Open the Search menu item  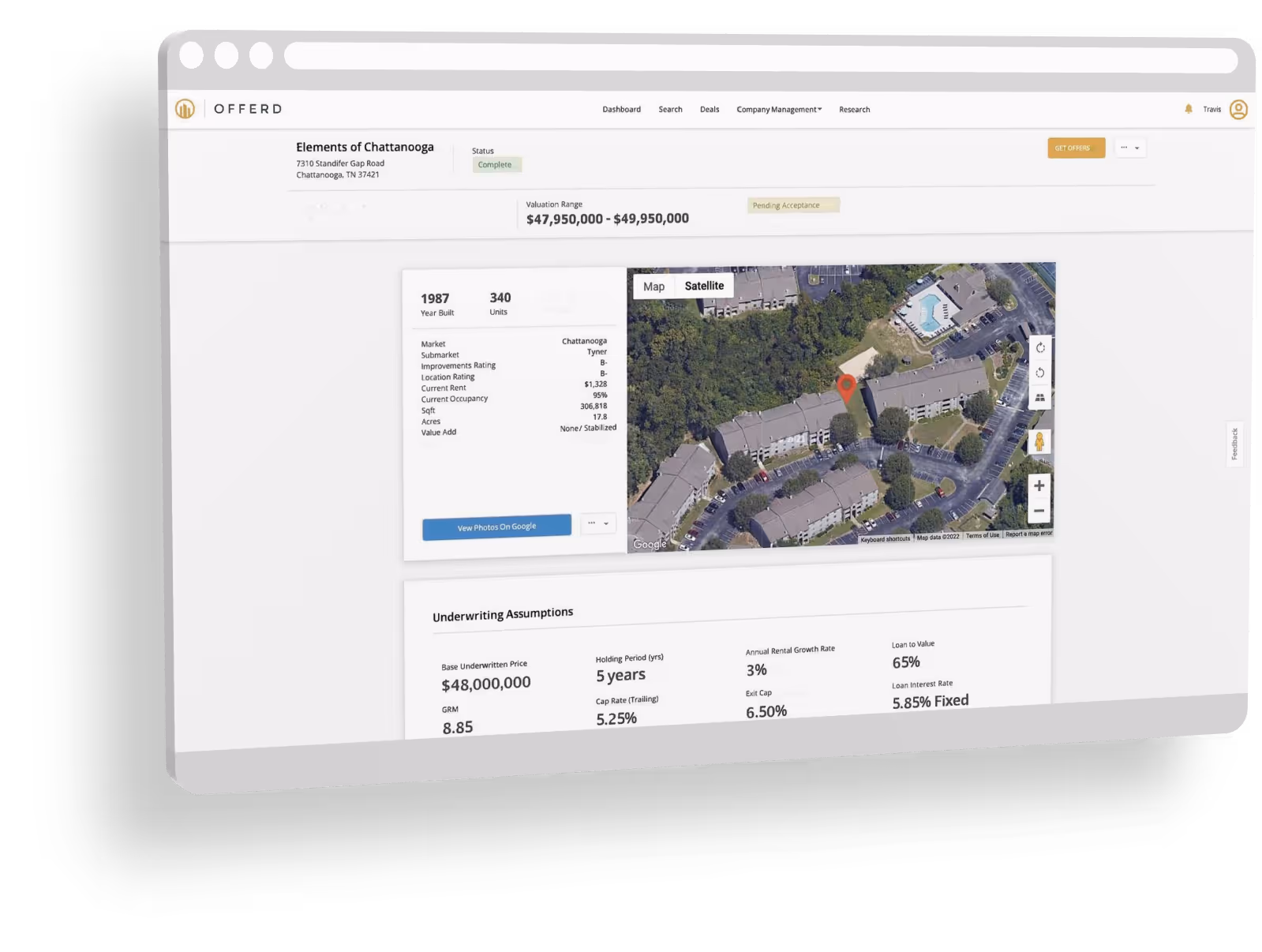pyautogui.click(x=671, y=110)
